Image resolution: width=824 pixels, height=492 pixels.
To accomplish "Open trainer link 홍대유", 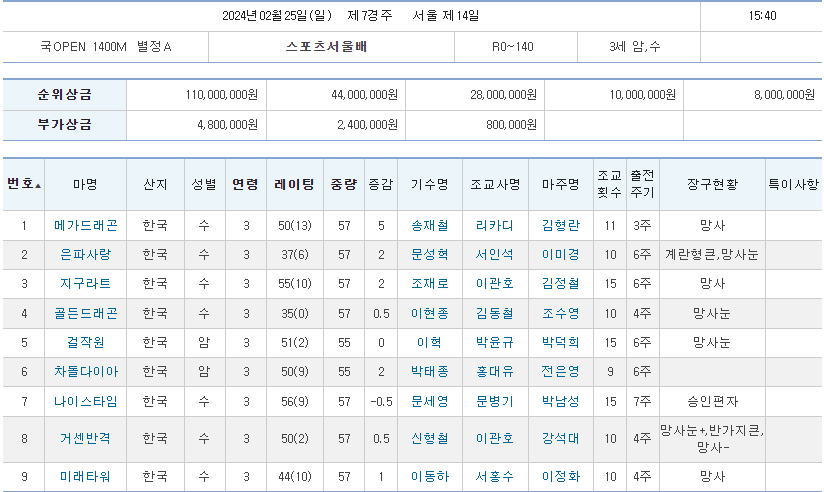I will click(x=495, y=372).
